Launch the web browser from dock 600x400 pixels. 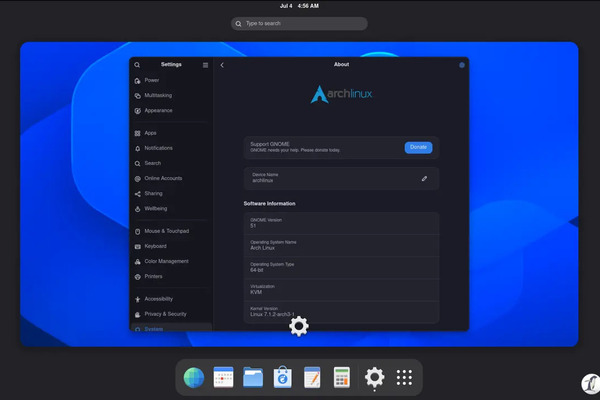194,378
